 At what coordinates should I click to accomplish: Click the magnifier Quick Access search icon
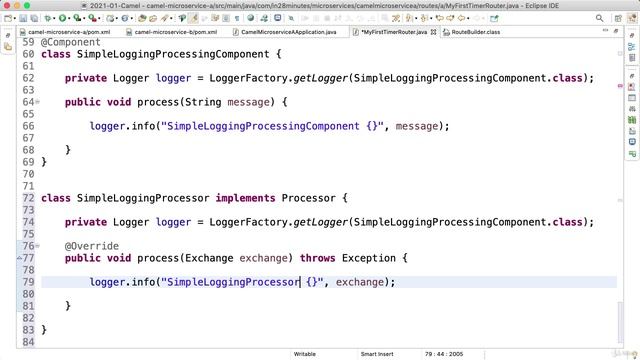[600, 18]
